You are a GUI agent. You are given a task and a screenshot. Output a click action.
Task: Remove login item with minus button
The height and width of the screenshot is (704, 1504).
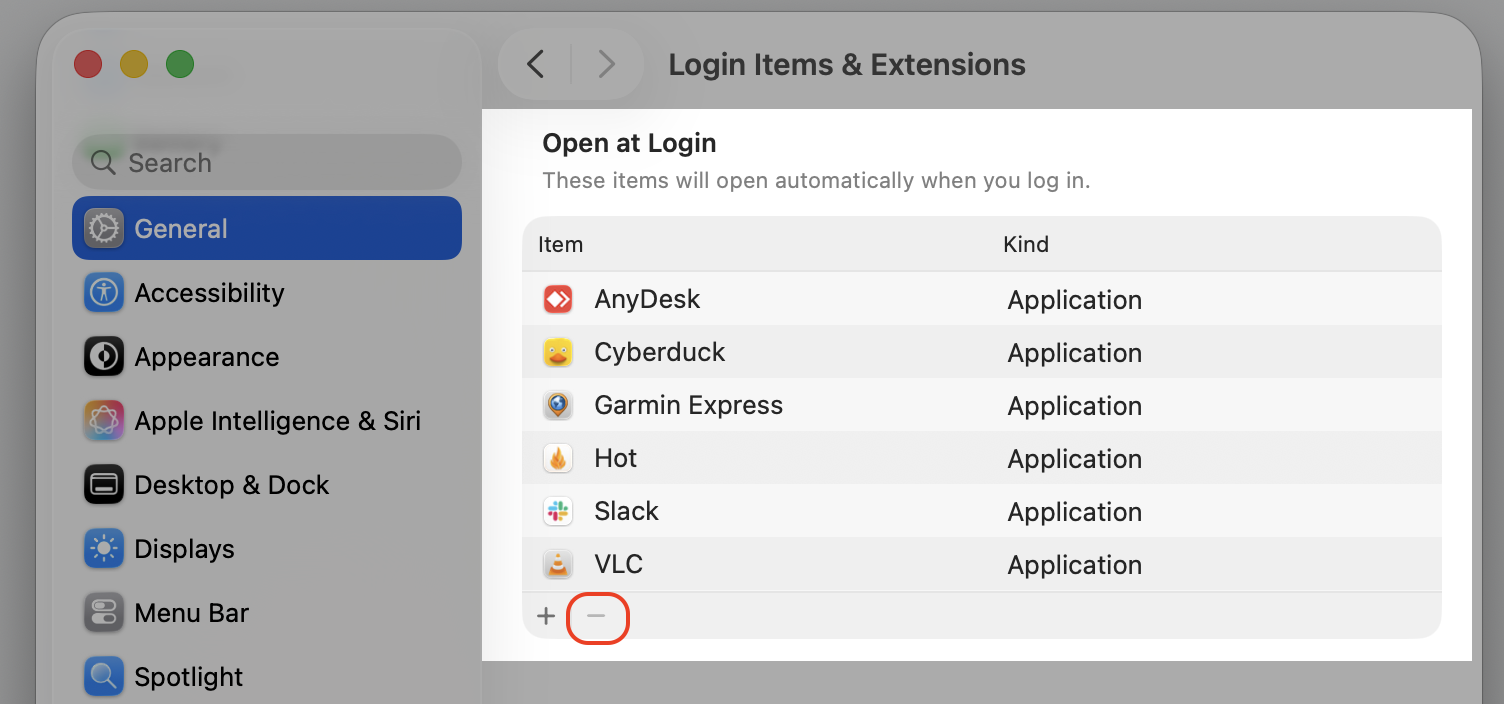(x=597, y=616)
